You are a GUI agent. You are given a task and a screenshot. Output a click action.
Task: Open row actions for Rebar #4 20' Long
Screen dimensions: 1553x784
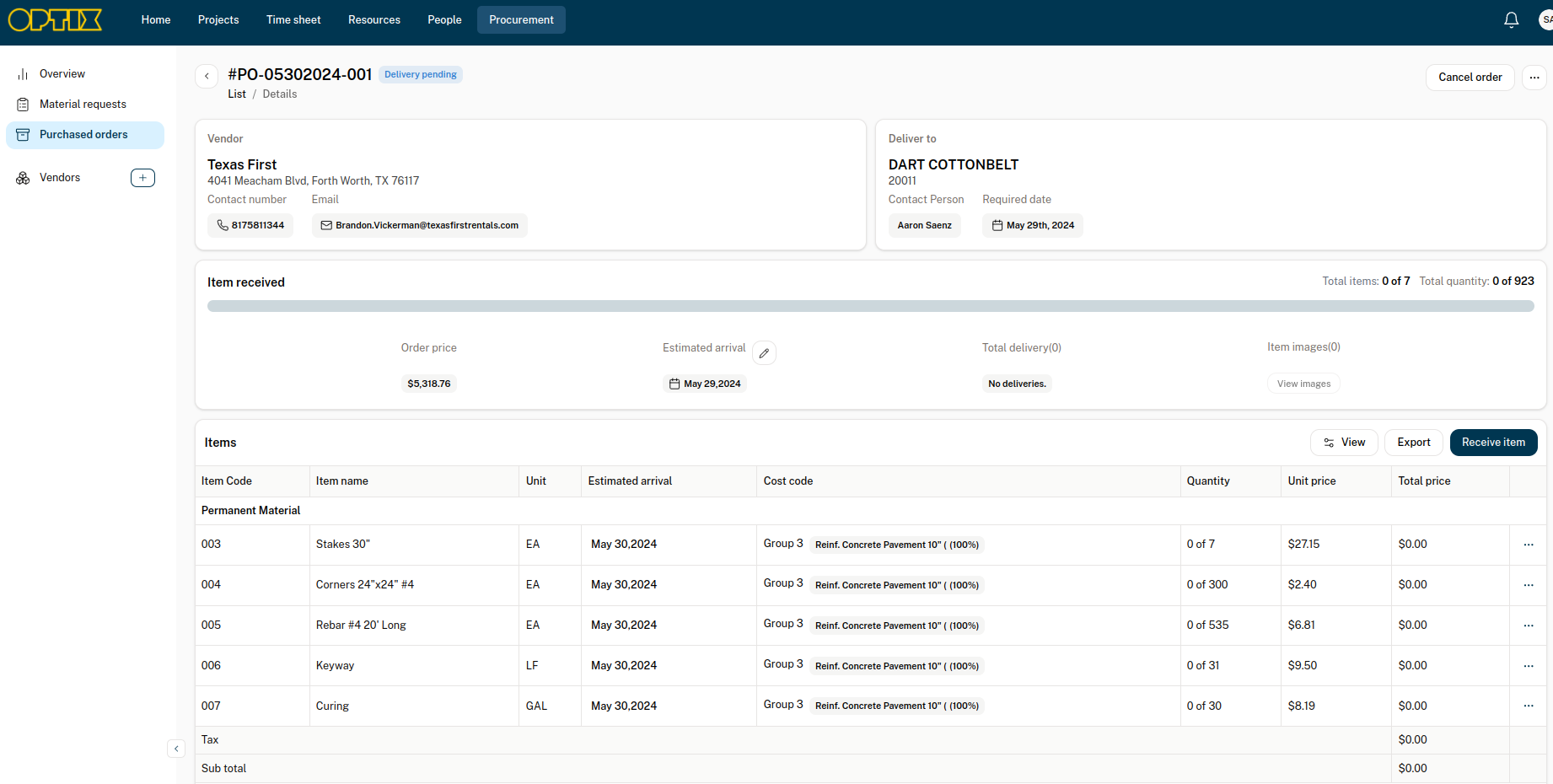pyautogui.click(x=1528, y=626)
